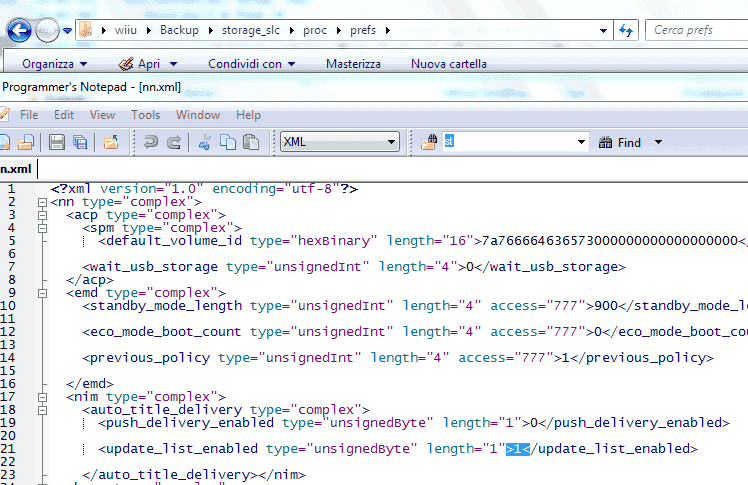Open the Window menu
Viewport: 748px width, 485px height.
197,115
